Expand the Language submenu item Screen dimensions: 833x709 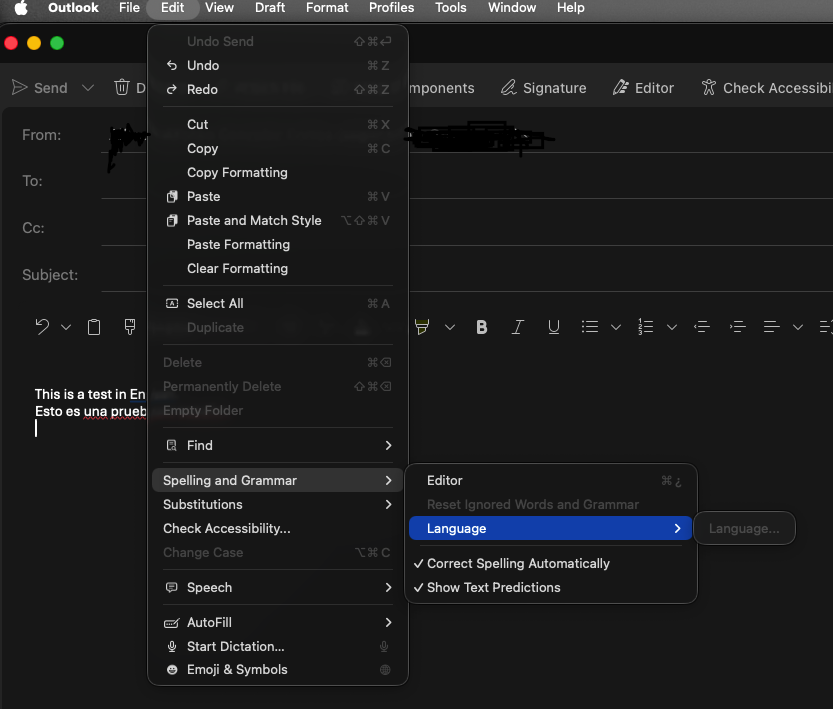tap(550, 528)
